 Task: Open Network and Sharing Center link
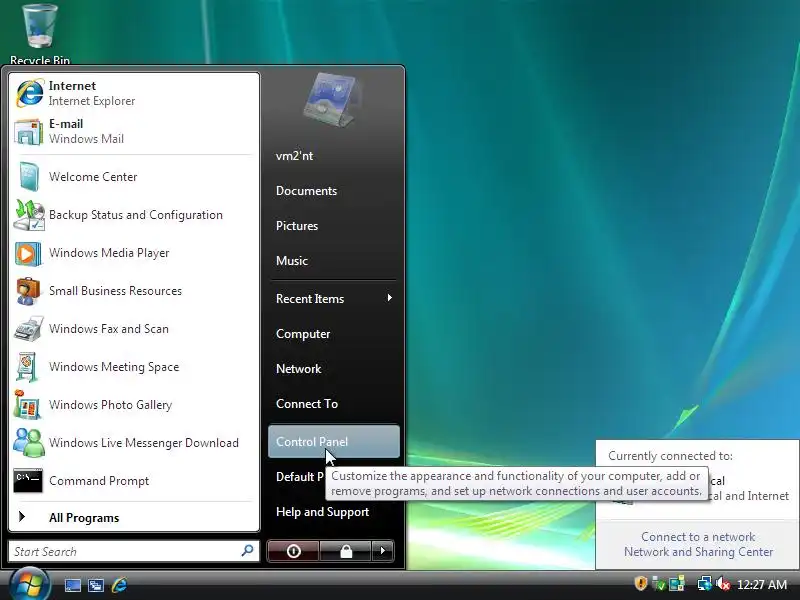(698, 552)
